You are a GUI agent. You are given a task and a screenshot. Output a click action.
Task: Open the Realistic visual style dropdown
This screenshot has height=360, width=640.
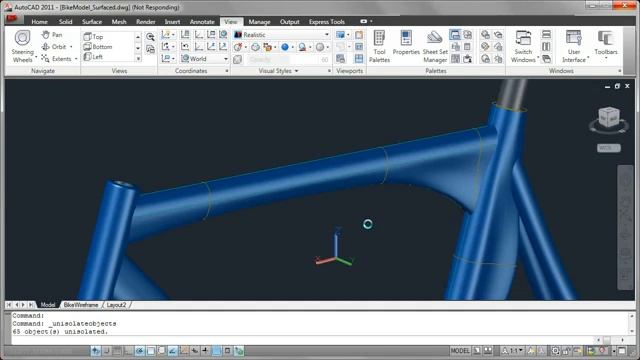327,35
